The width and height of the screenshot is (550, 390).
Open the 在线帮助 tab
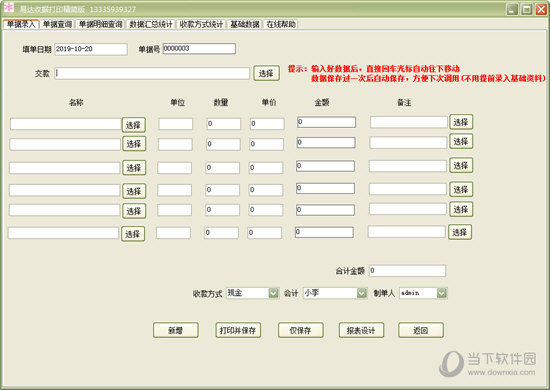pos(281,24)
